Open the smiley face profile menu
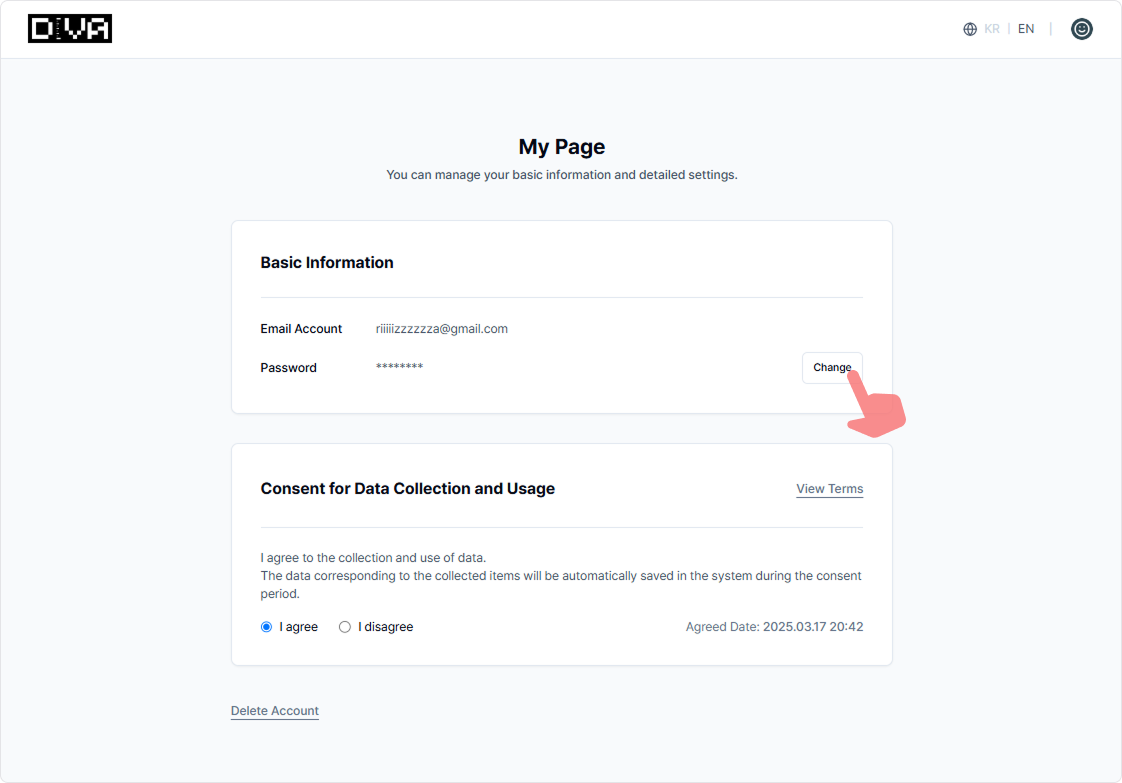 tap(1081, 29)
